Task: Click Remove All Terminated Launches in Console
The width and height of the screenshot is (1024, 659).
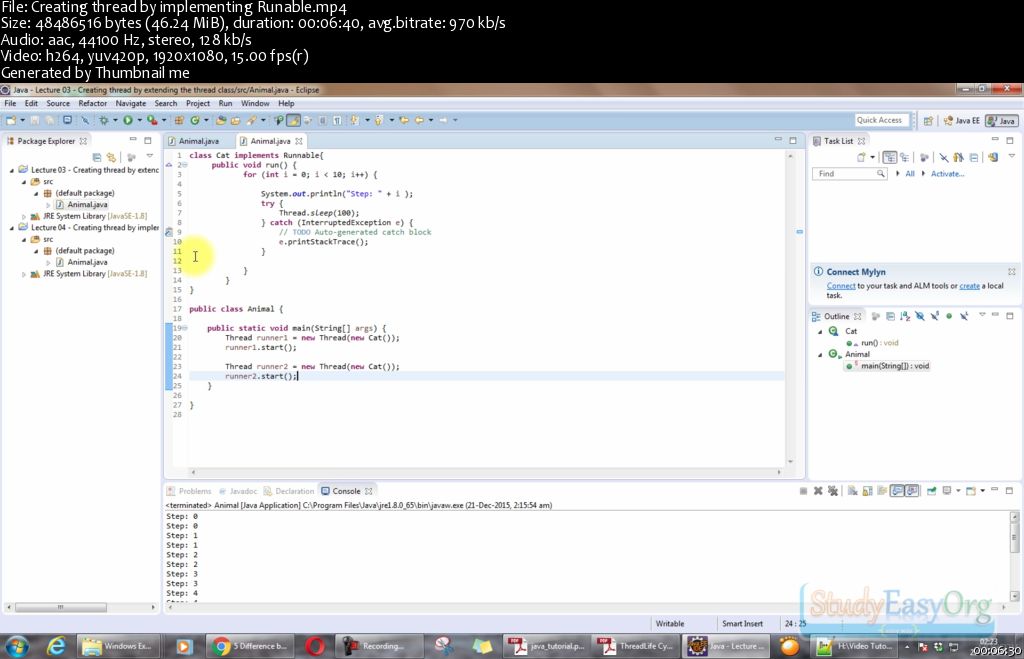Action: [x=833, y=491]
